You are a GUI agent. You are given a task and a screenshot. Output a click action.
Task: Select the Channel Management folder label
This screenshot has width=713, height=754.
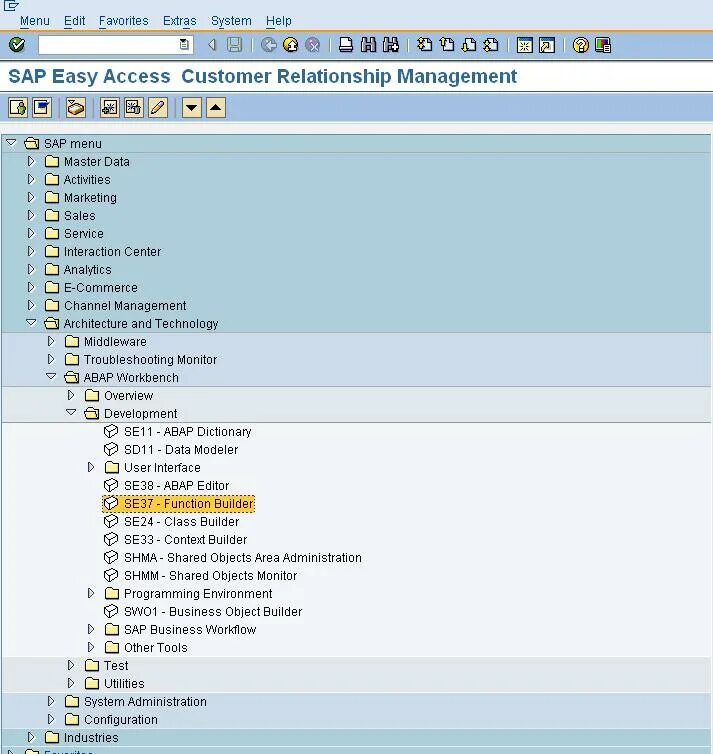coord(125,305)
